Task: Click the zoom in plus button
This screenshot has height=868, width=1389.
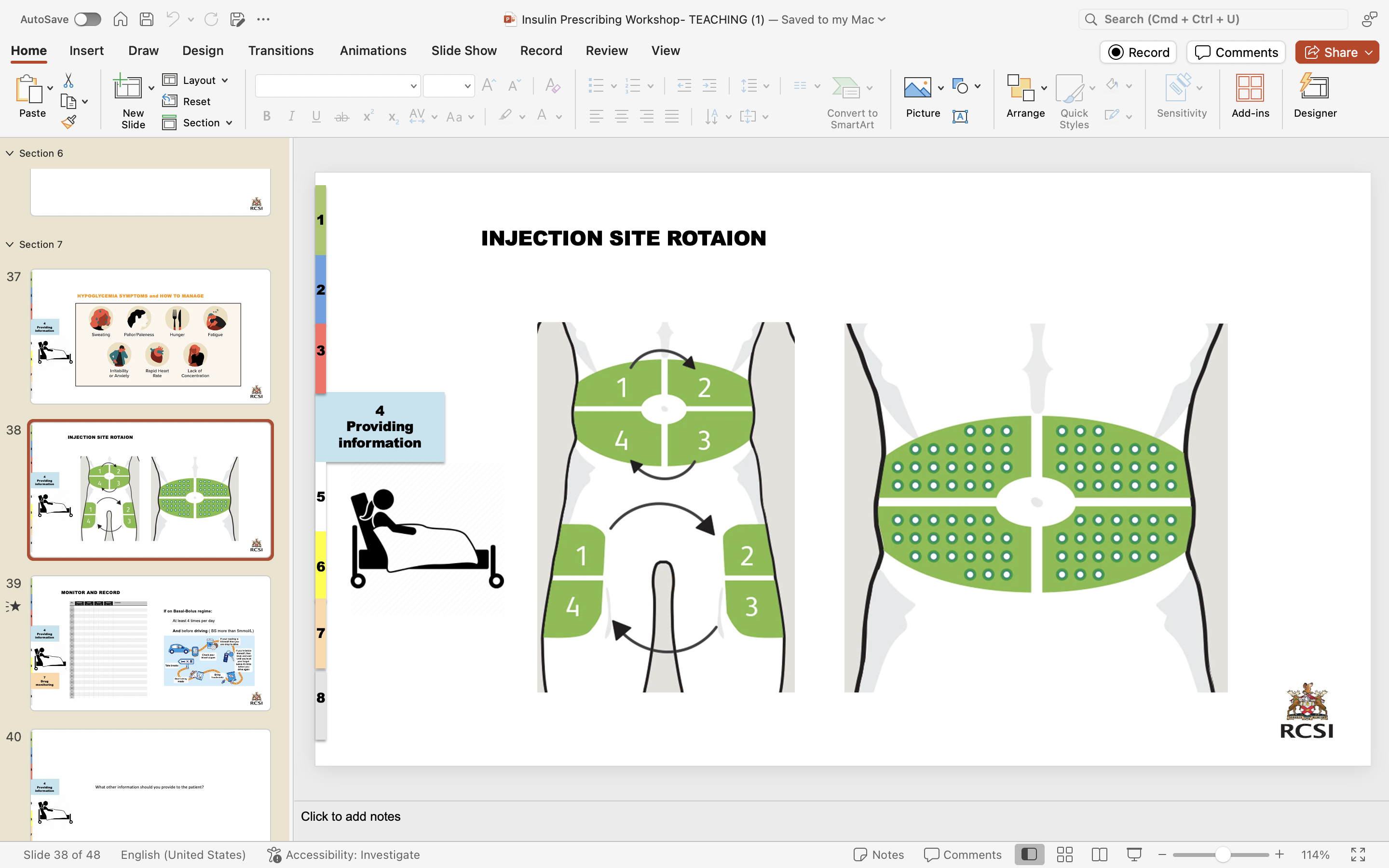Action: click(x=1280, y=855)
